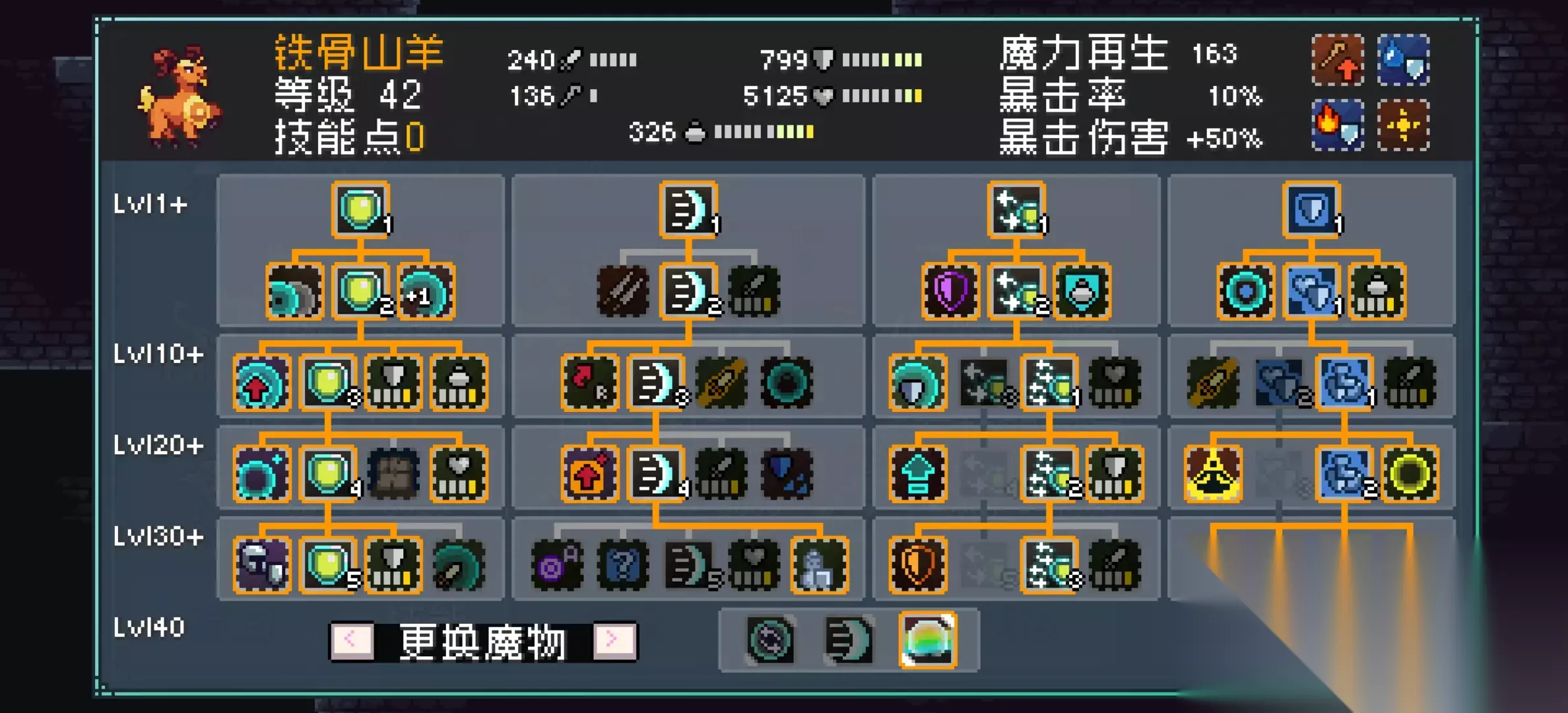Switch to the next monster with right arrow
This screenshot has height=713, width=1568.
pyautogui.click(x=613, y=640)
